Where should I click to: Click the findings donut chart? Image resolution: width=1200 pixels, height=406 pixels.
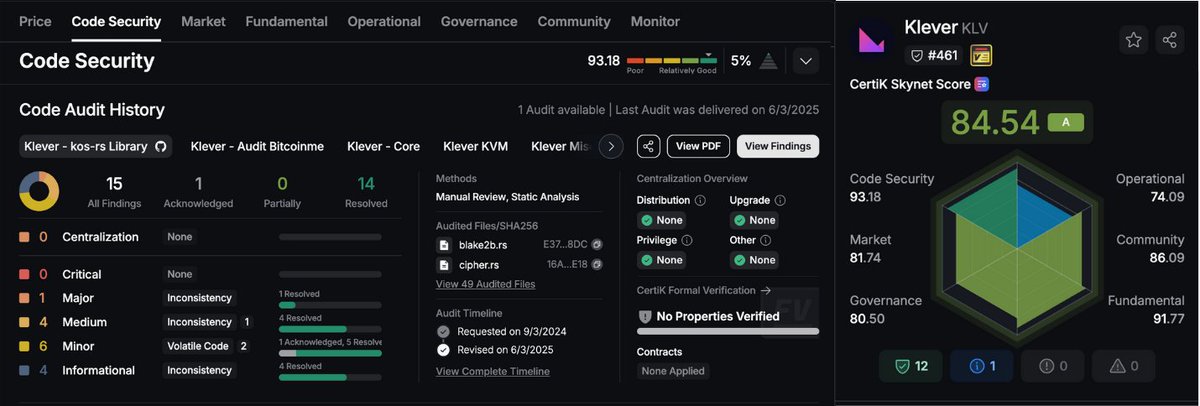pyautogui.click(x=39, y=191)
